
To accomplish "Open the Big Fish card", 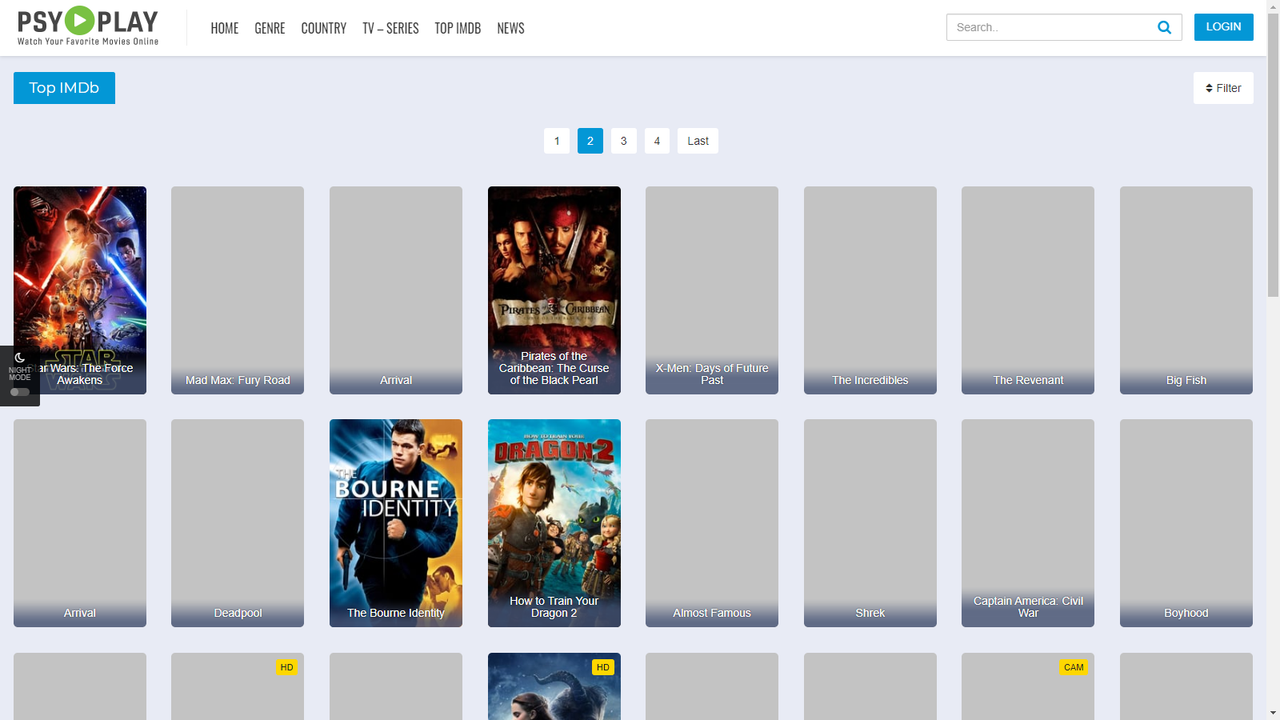I will pos(1186,290).
